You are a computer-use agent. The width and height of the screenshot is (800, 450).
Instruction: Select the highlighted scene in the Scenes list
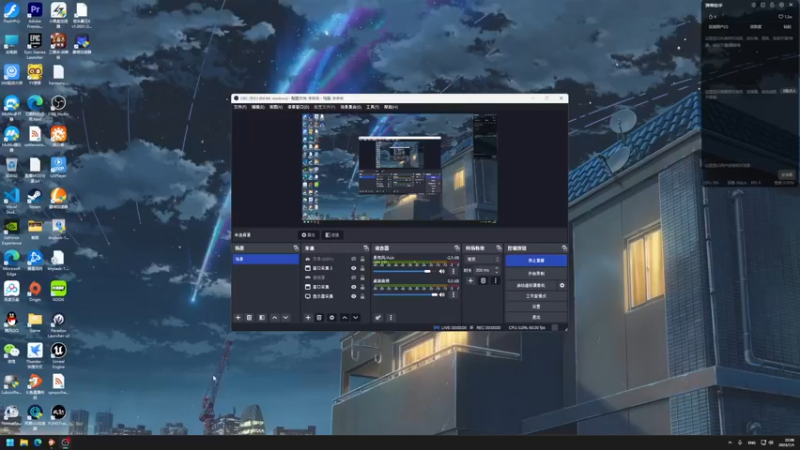pyautogui.click(x=266, y=259)
